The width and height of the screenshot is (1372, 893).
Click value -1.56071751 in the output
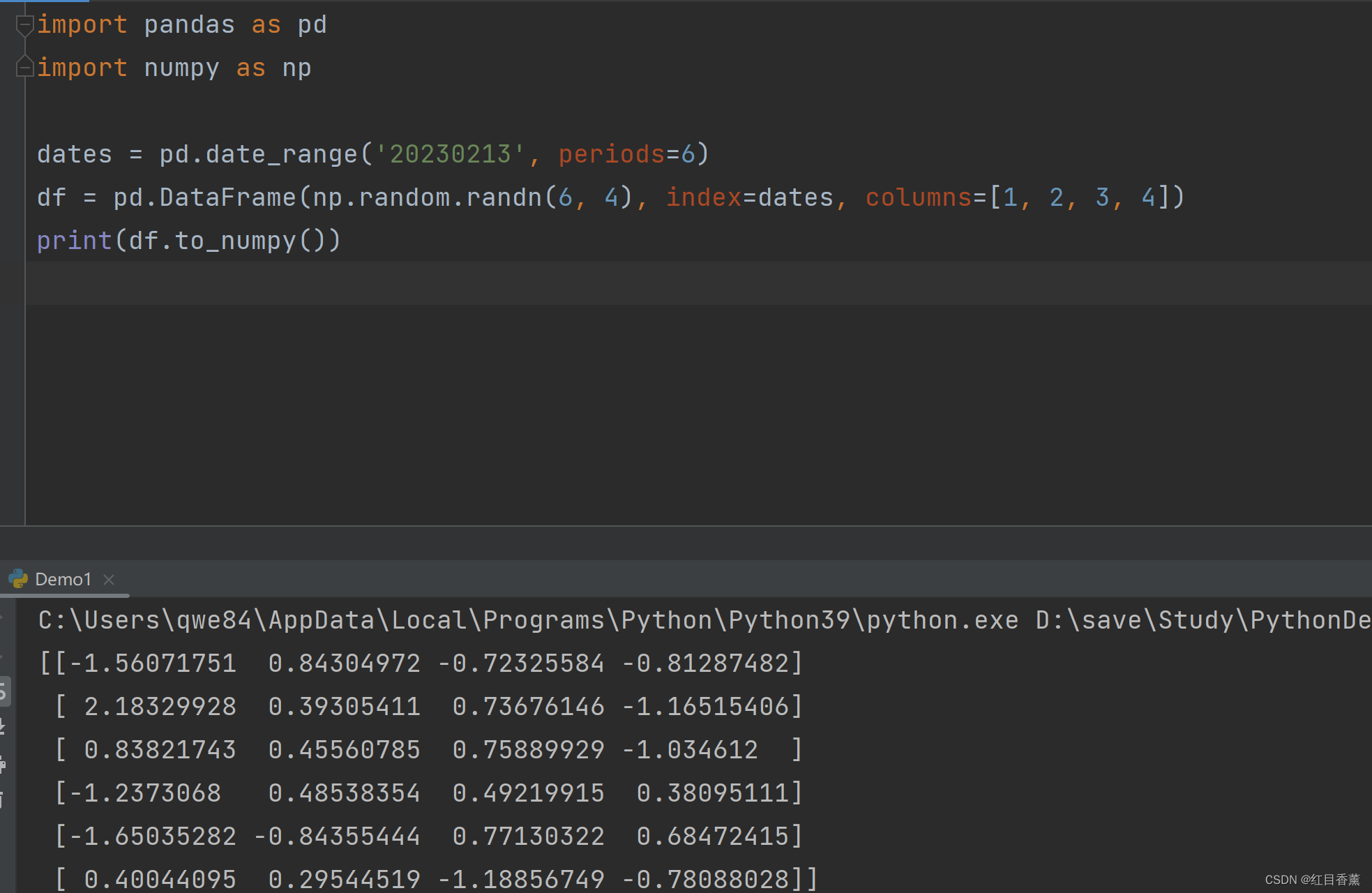(x=152, y=663)
